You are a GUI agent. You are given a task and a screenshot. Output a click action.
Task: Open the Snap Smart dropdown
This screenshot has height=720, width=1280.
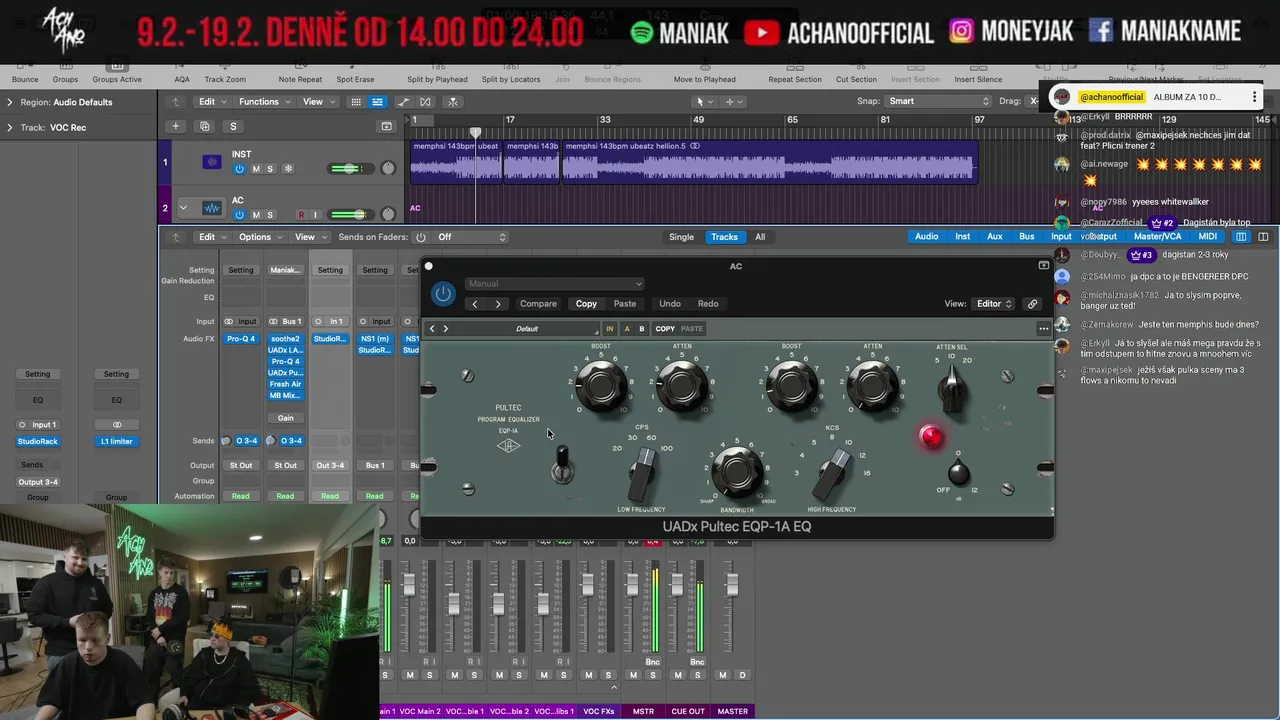(937, 101)
